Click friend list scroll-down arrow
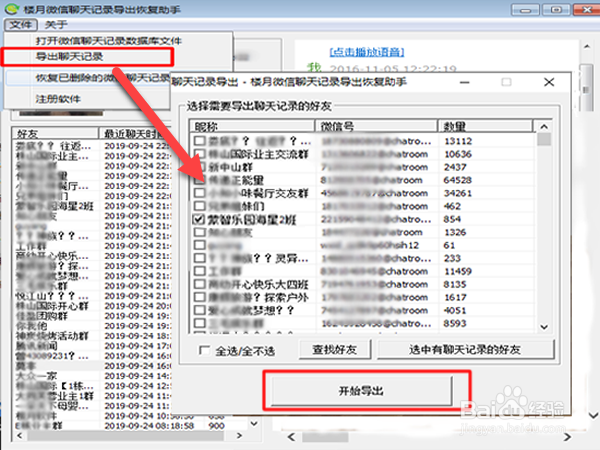 point(254,424)
